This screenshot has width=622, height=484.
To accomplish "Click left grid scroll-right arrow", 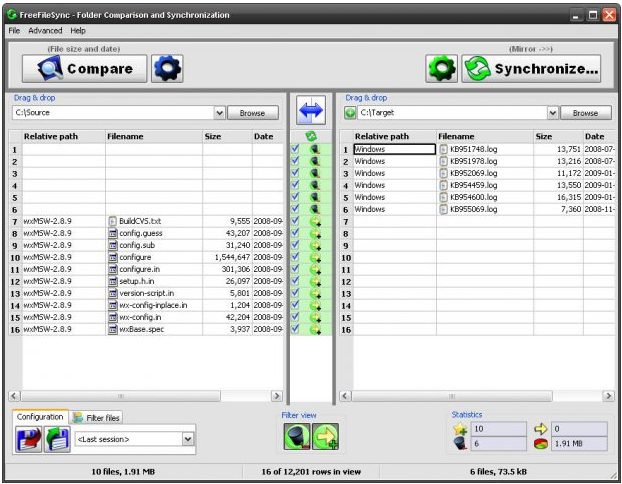I will tap(276, 396).
